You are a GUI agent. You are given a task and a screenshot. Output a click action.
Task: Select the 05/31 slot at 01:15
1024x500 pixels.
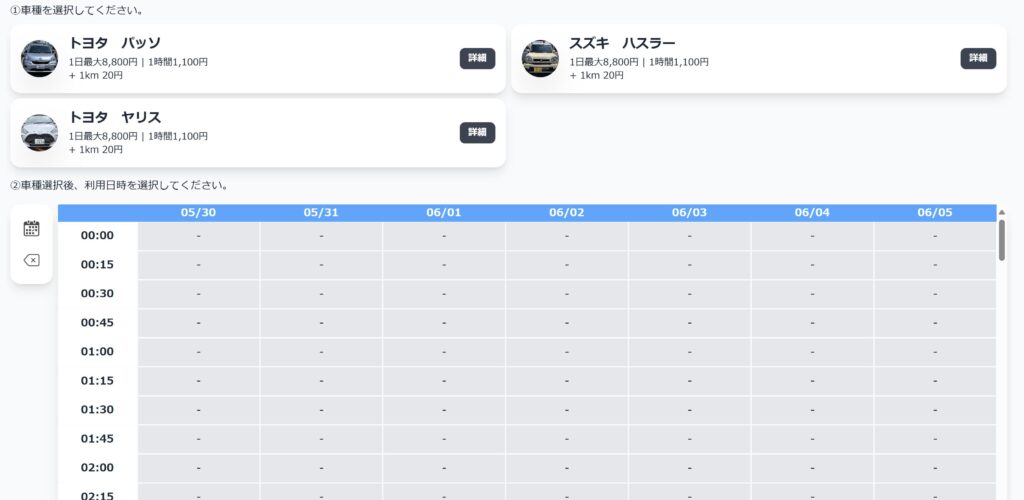coord(321,381)
